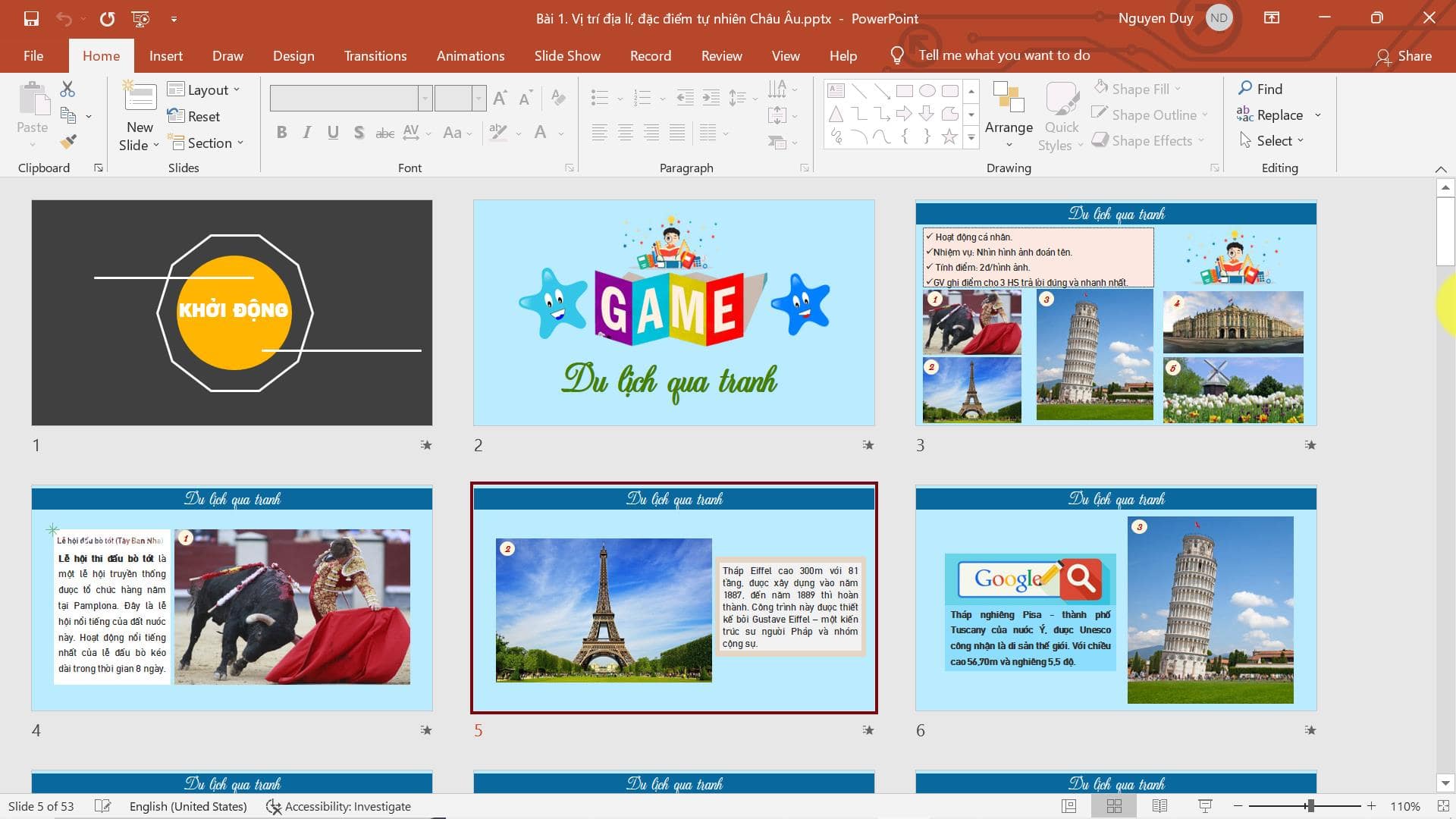
Task: Select the 5-point star shape
Action: (949, 136)
